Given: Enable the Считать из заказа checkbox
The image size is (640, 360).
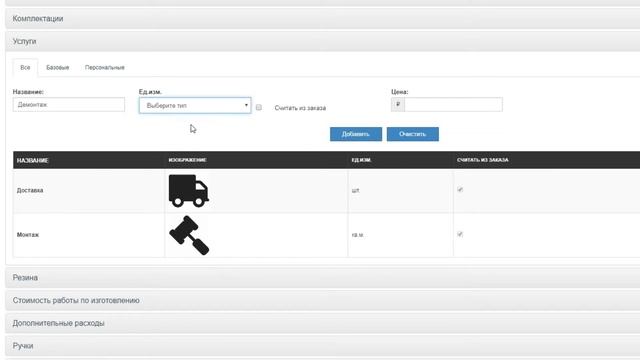Looking at the screenshot, I should 259,107.
